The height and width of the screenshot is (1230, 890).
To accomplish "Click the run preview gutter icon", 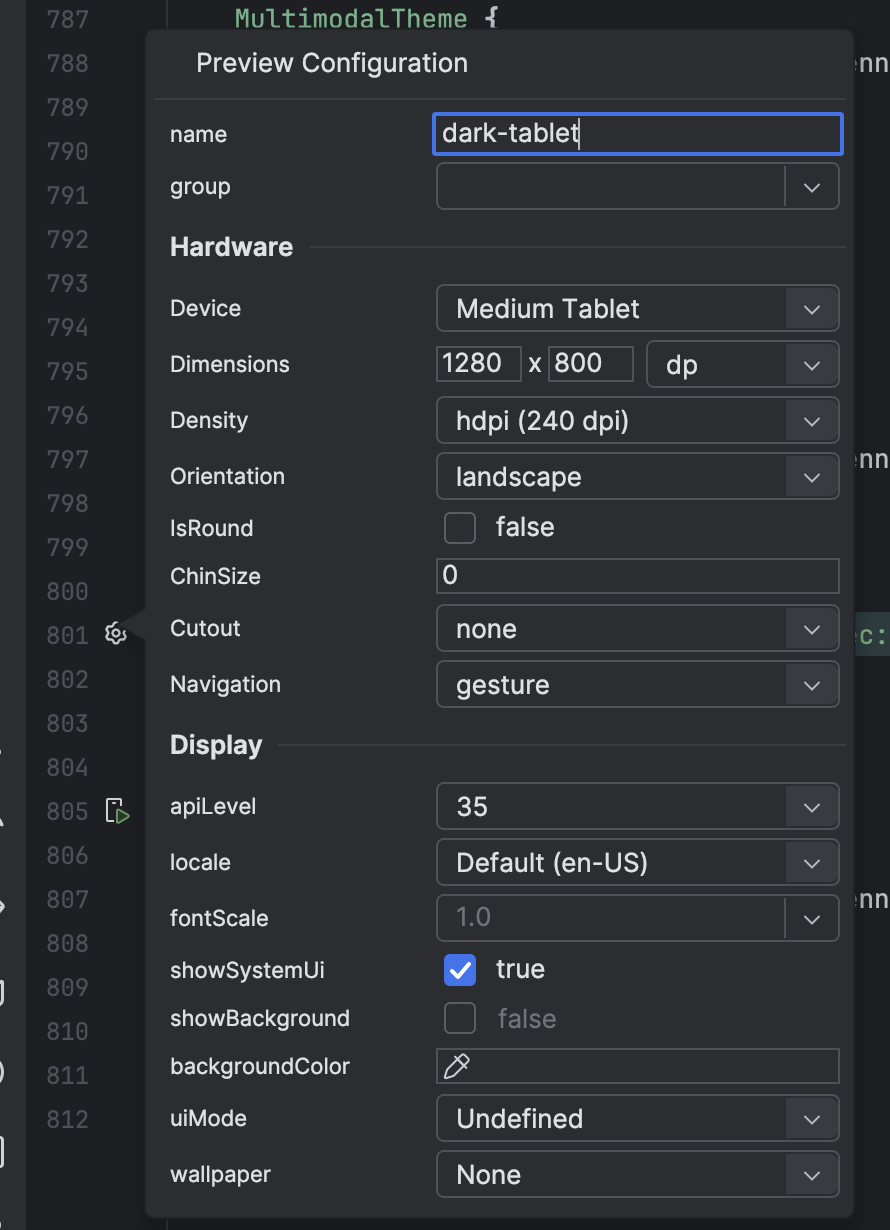I will coord(117,811).
